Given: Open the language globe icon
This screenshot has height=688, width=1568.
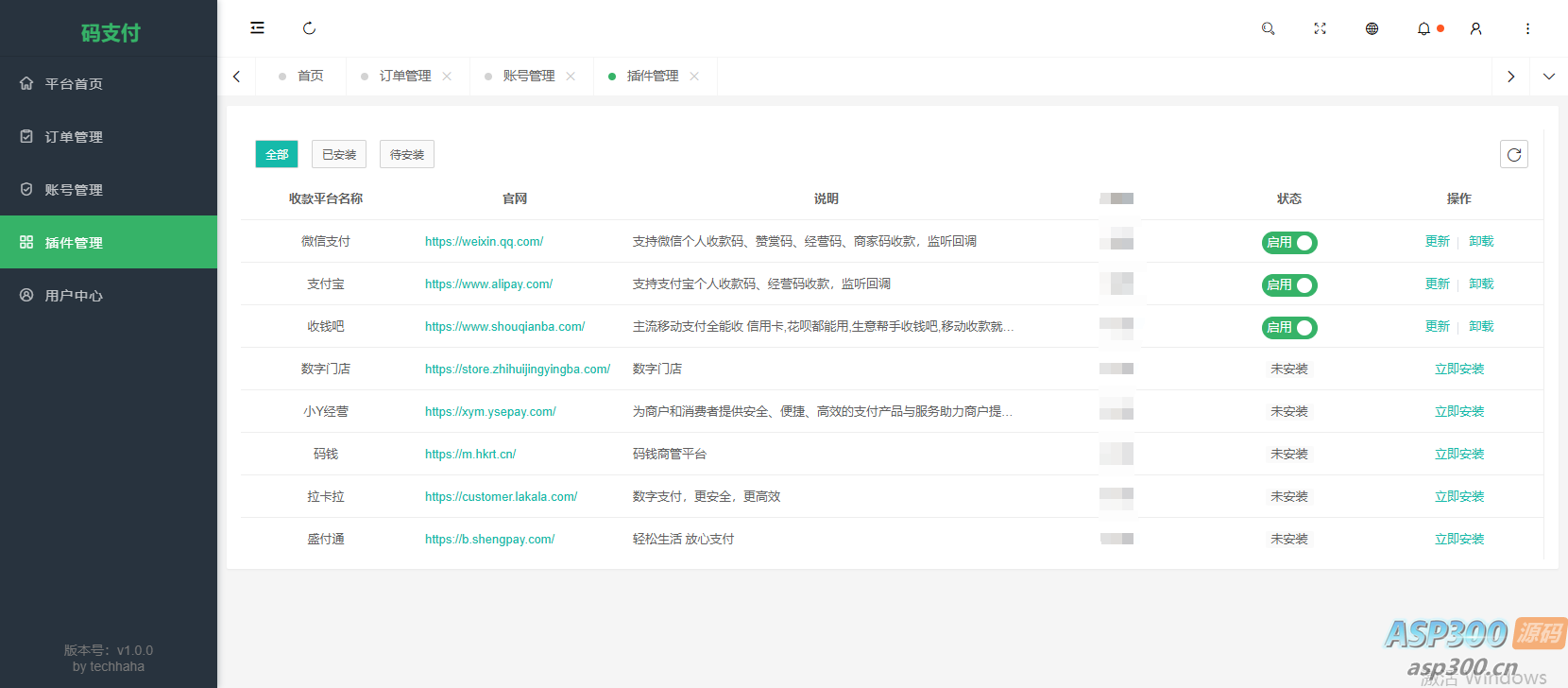Looking at the screenshot, I should point(1372,28).
